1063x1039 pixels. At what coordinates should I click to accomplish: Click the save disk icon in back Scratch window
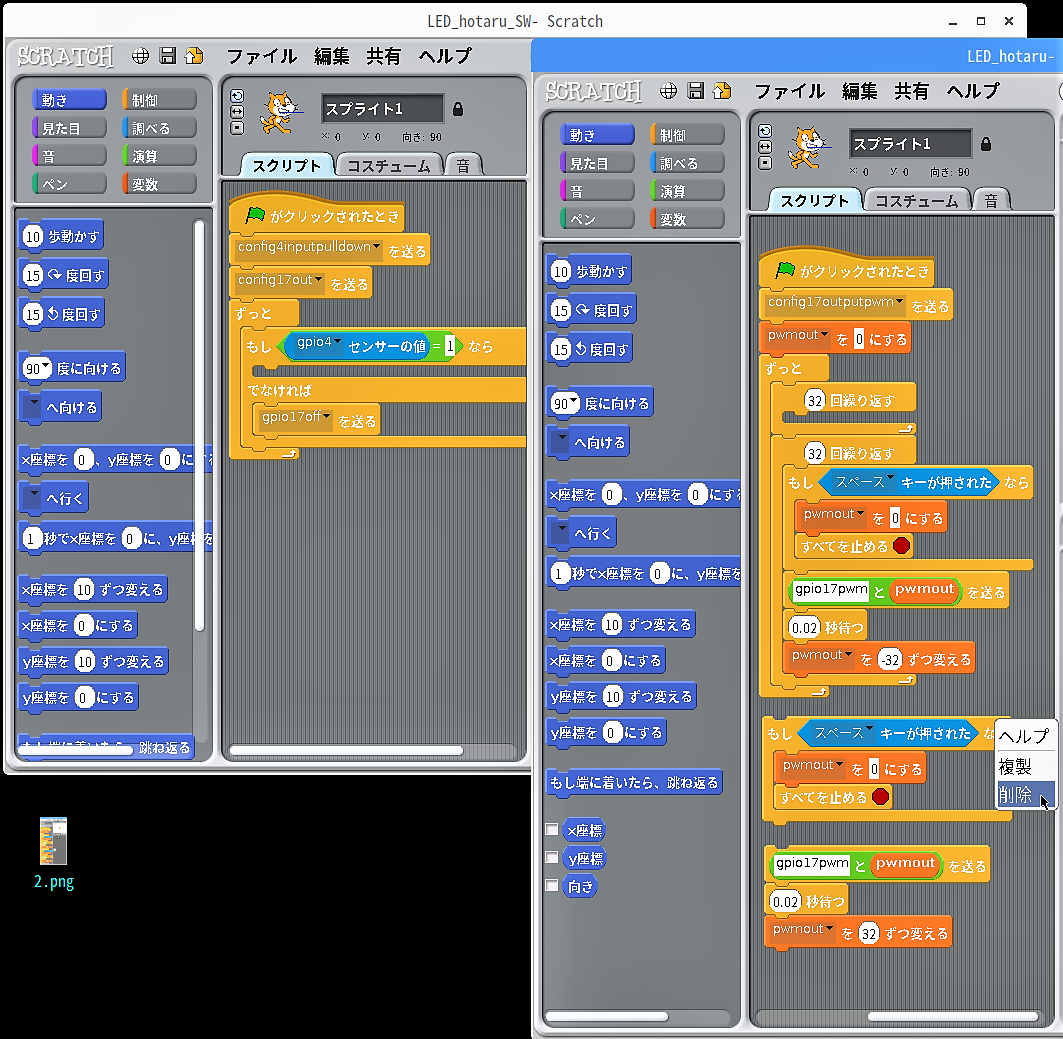point(167,56)
